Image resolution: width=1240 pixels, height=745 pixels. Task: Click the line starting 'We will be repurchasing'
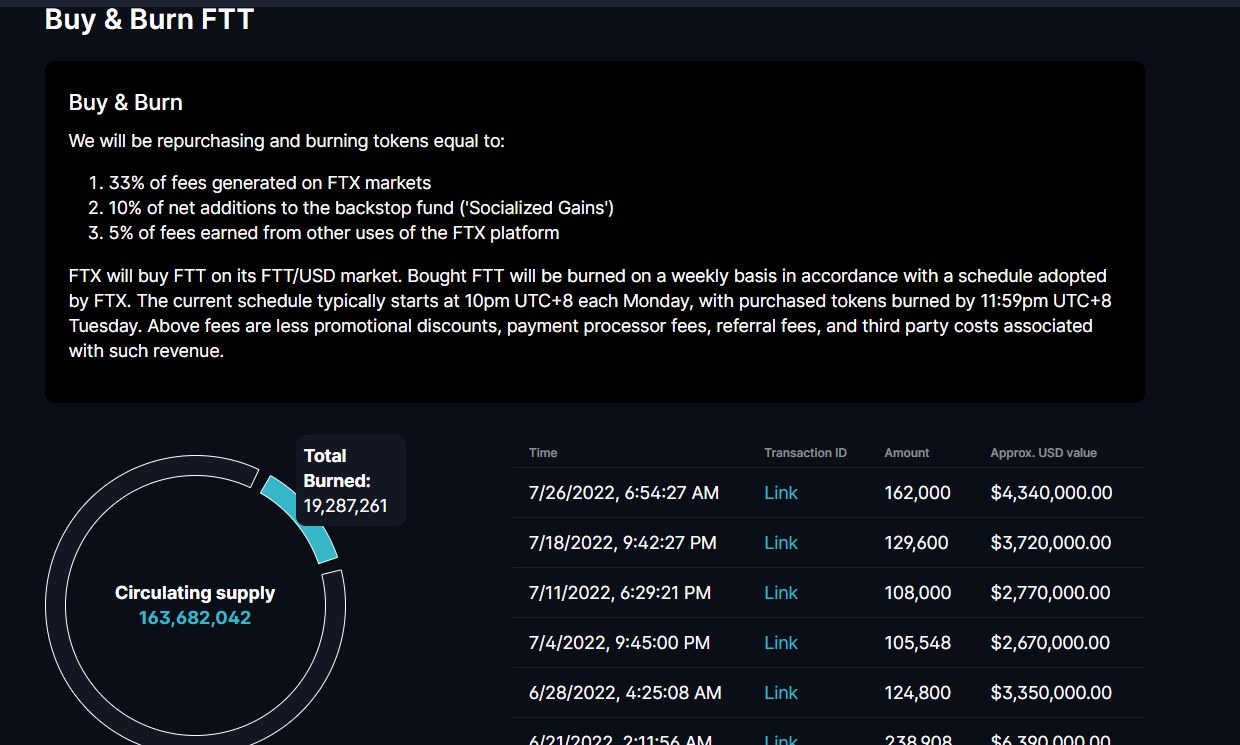pos(287,141)
